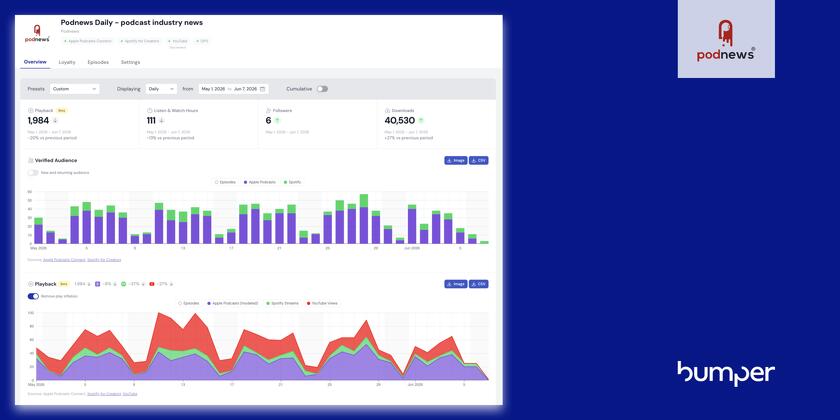This screenshot has height=420, width=840.
Task: Click the down arrow beside 111 hours
Action: pos(161,121)
